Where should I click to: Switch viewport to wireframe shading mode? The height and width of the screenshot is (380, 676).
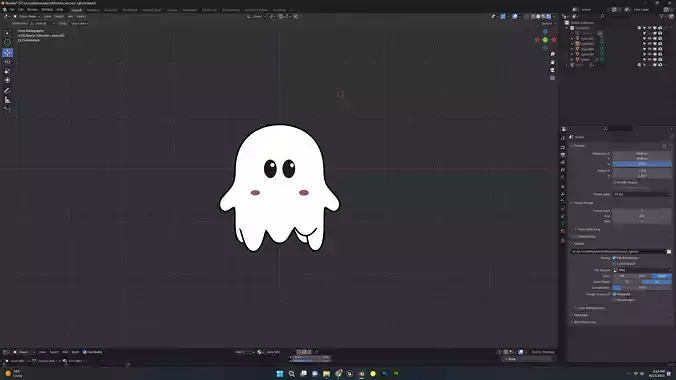point(533,16)
